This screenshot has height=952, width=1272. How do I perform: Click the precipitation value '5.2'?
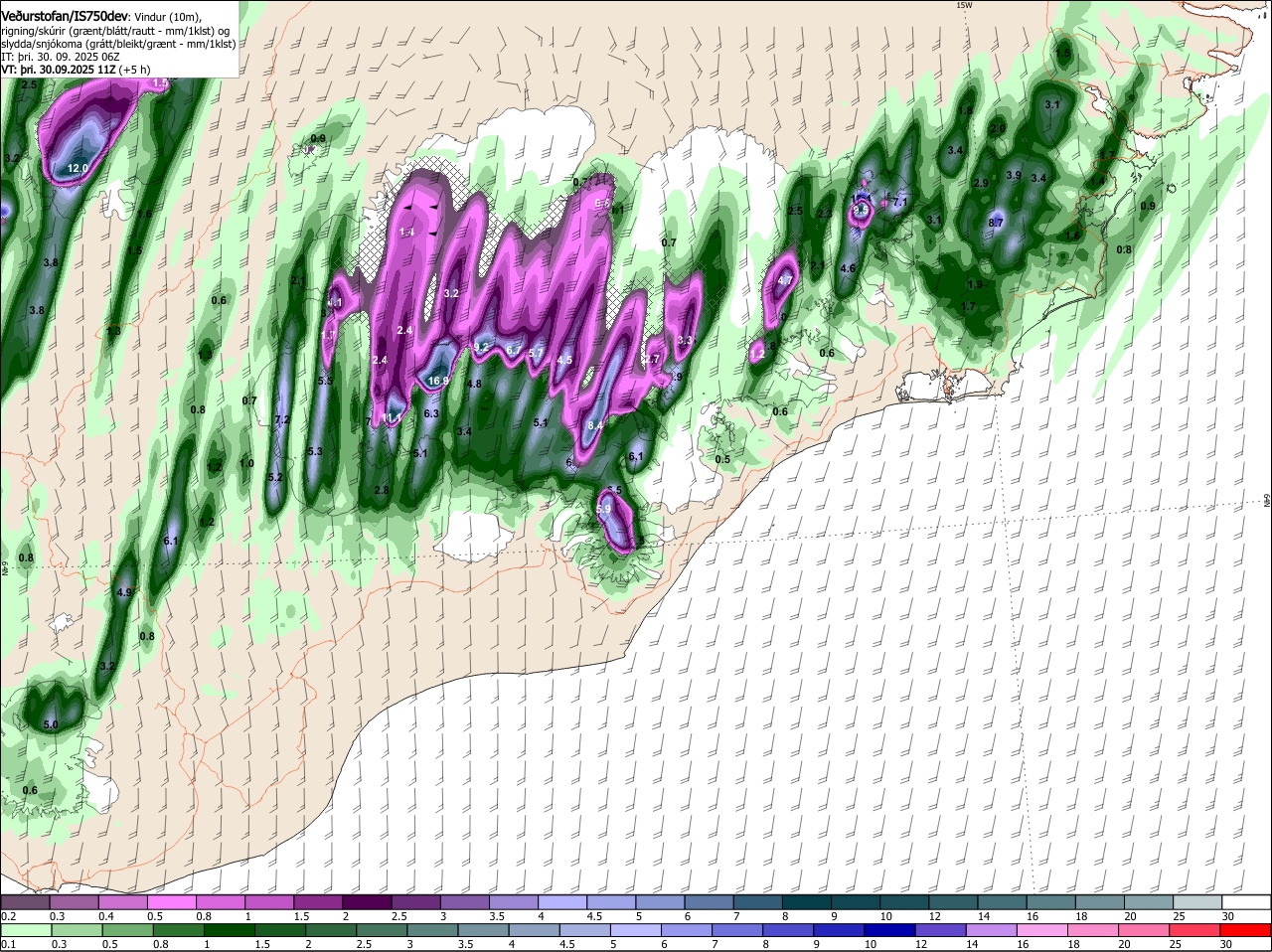coord(275,477)
